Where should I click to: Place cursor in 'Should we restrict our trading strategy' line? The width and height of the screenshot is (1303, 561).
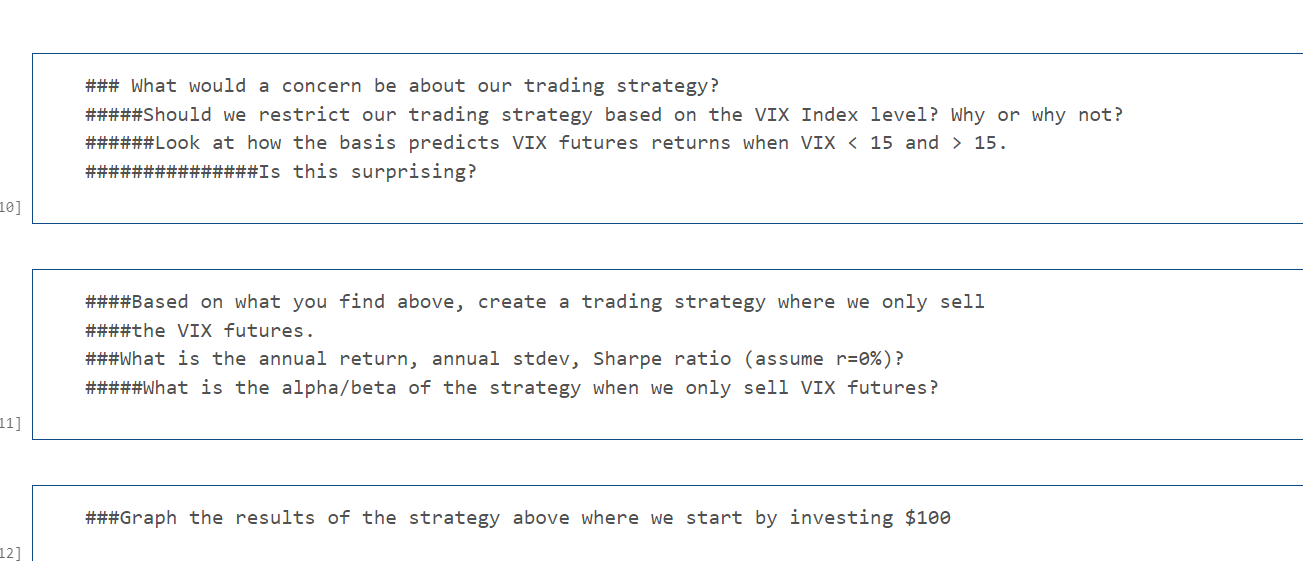tap(605, 115)
